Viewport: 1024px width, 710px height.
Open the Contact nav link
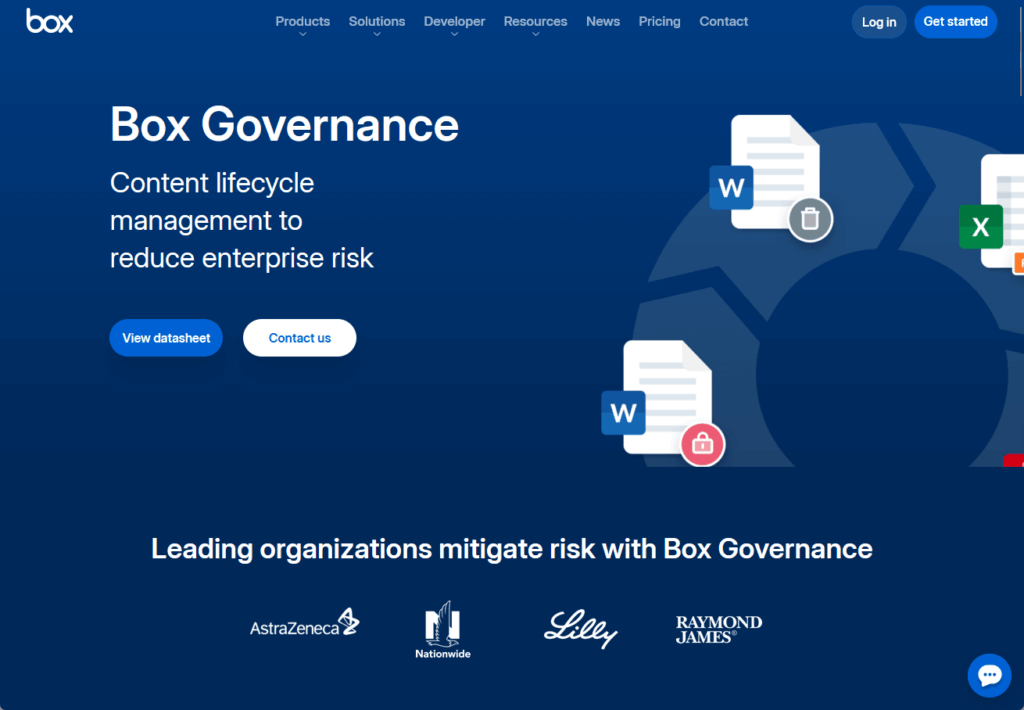[724, 22]
